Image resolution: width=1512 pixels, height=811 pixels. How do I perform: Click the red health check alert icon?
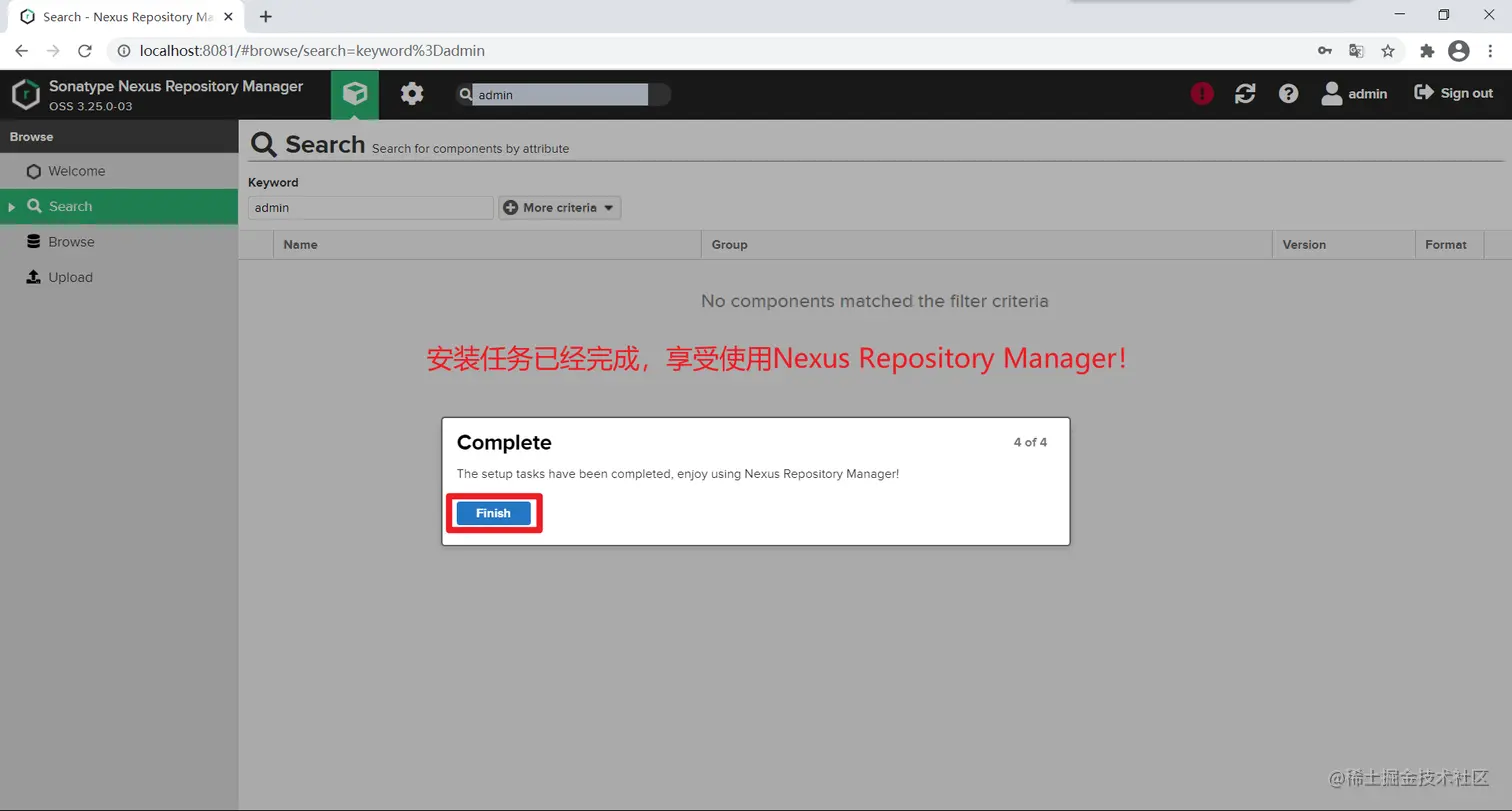coord(1202,93)
